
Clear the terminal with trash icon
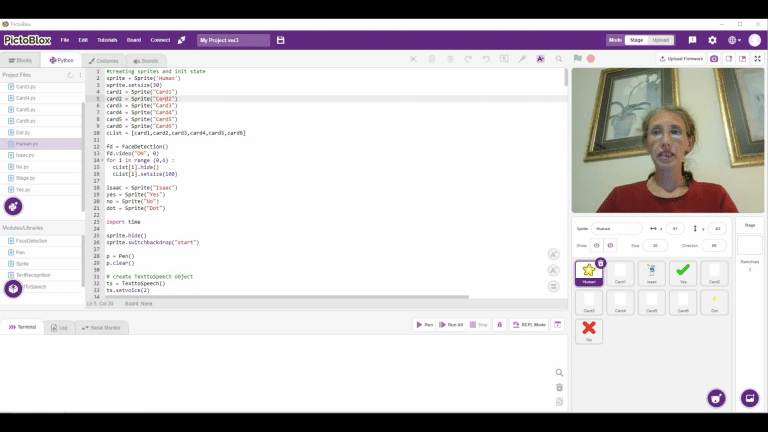point(559,387)
